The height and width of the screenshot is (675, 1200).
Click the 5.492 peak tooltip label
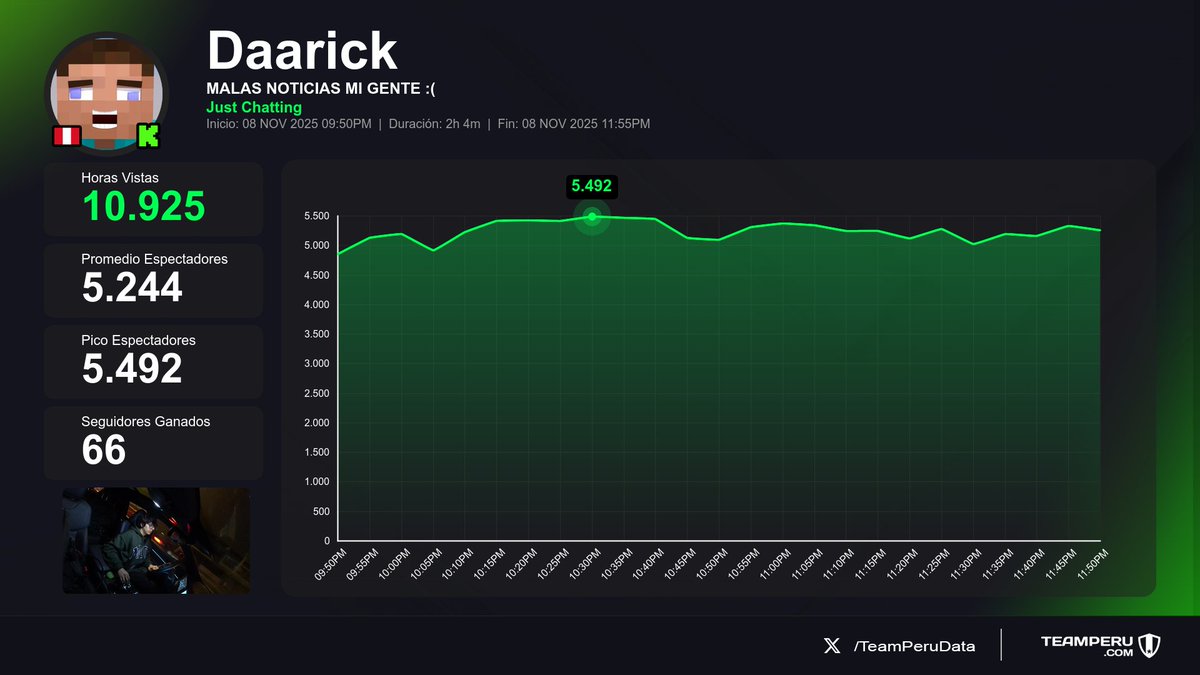pos(591,185)
